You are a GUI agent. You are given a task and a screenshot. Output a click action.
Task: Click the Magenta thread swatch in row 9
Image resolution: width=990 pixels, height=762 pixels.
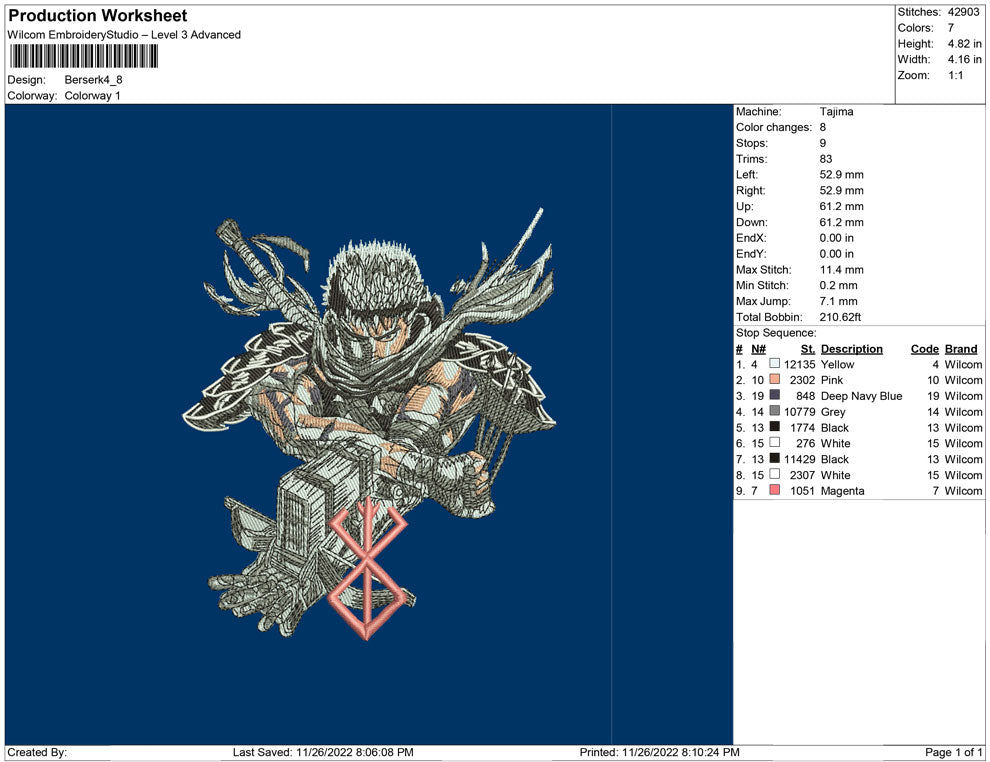click(774, 491)
